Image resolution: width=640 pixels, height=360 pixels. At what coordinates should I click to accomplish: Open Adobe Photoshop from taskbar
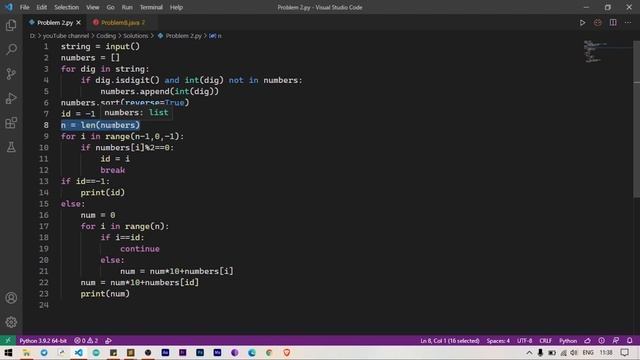[x=200, y=353]
